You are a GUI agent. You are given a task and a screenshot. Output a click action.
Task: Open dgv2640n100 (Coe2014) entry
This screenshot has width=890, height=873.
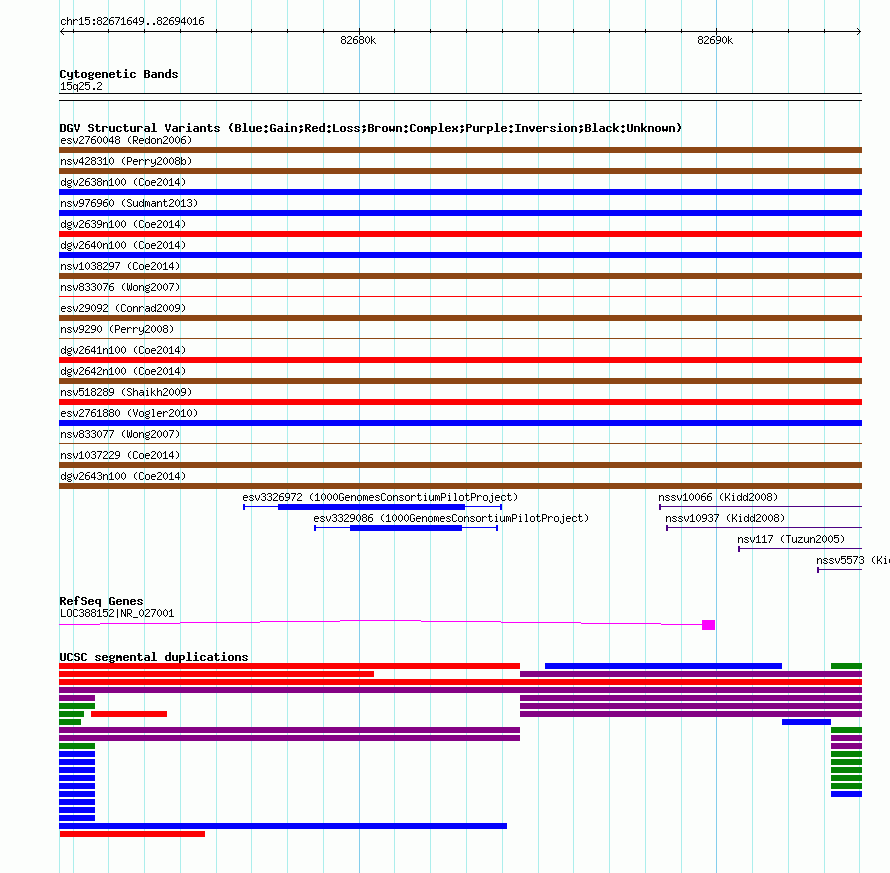click(x=123, y=245)
